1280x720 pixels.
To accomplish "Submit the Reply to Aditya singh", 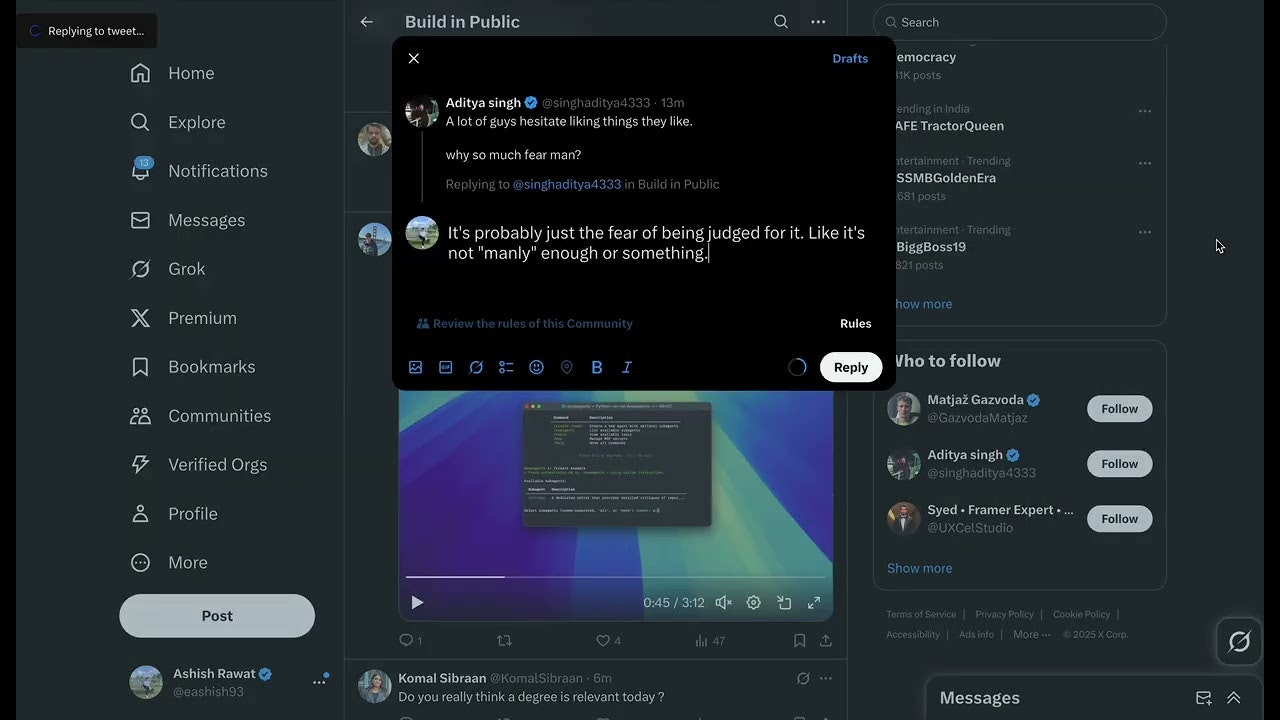I will point(850,367).
